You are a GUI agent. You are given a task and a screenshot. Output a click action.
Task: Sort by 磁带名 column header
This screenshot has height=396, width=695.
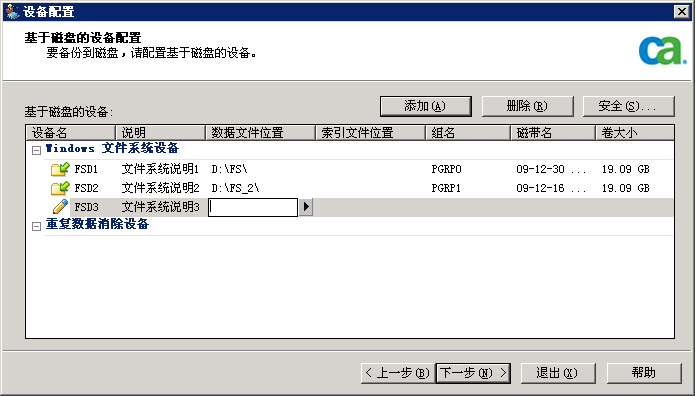[x=553, y=133]
